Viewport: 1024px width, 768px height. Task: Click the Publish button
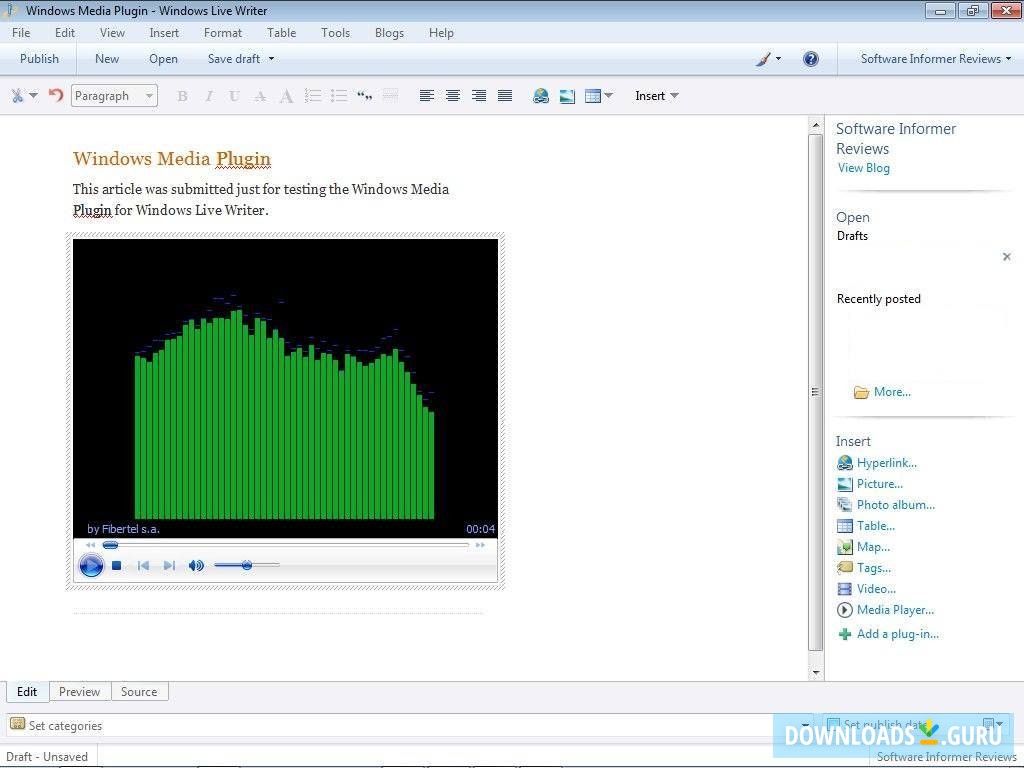point(39,59)
